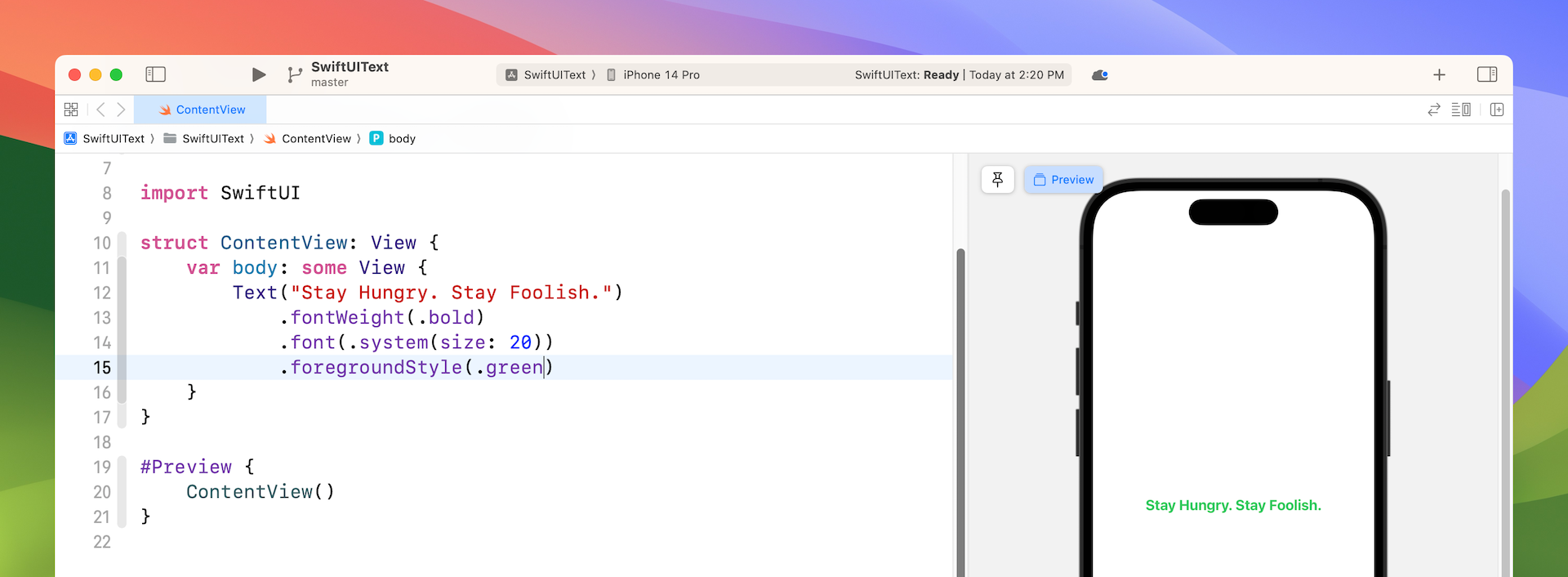Add an editor on the right
Screen dimensions: 1568x577
pyautogui.click(x=1497, y=110)
